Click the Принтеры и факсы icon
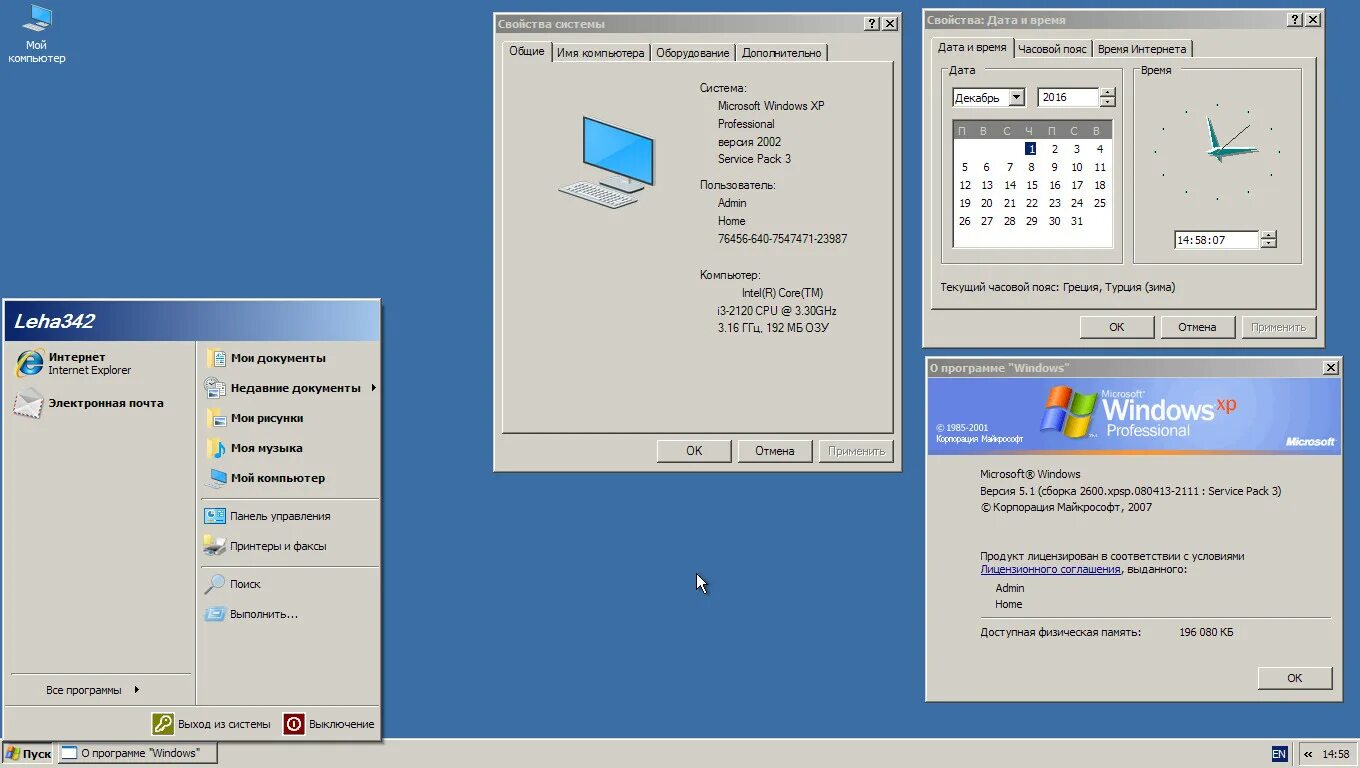Image resolution: width=1360 pixels, height=768 pixels. point(215,546)
